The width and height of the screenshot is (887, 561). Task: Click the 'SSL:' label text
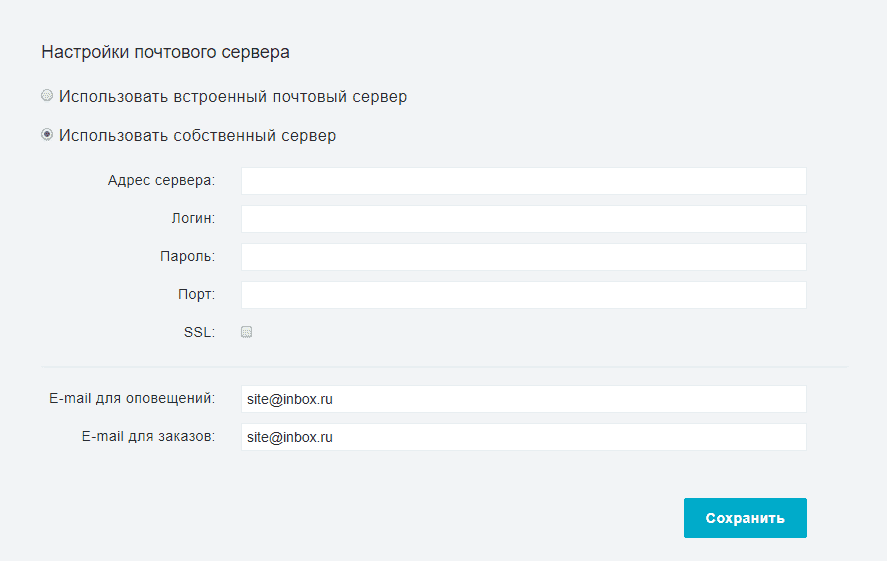tap(200, 332)
